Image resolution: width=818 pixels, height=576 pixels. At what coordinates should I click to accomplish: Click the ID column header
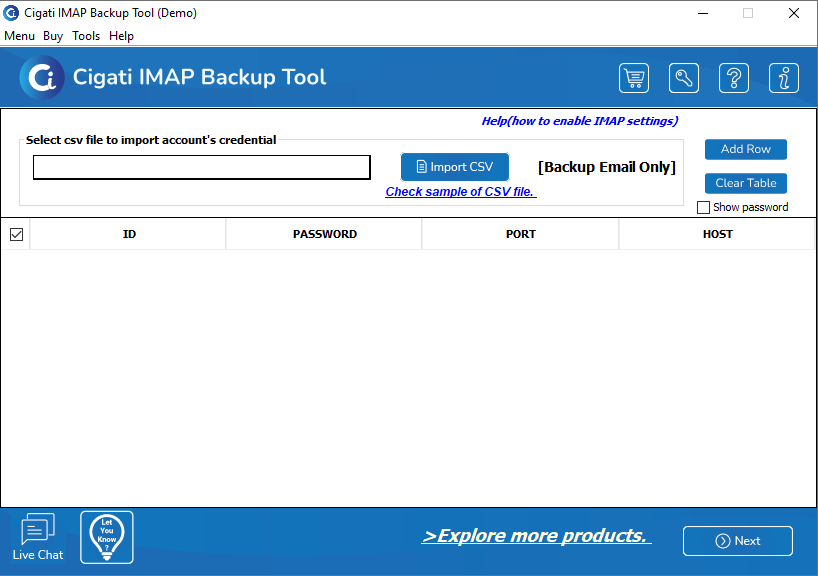tap(128, 234)
